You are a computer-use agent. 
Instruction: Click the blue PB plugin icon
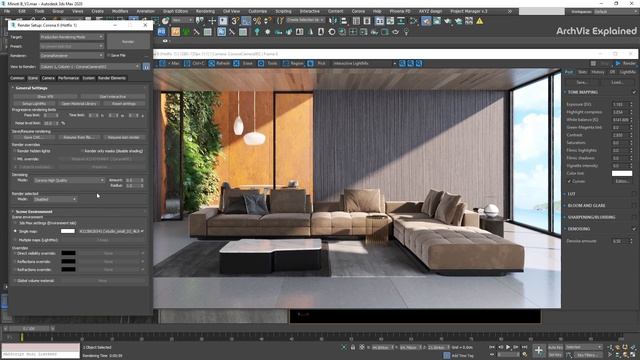[162, 32]
